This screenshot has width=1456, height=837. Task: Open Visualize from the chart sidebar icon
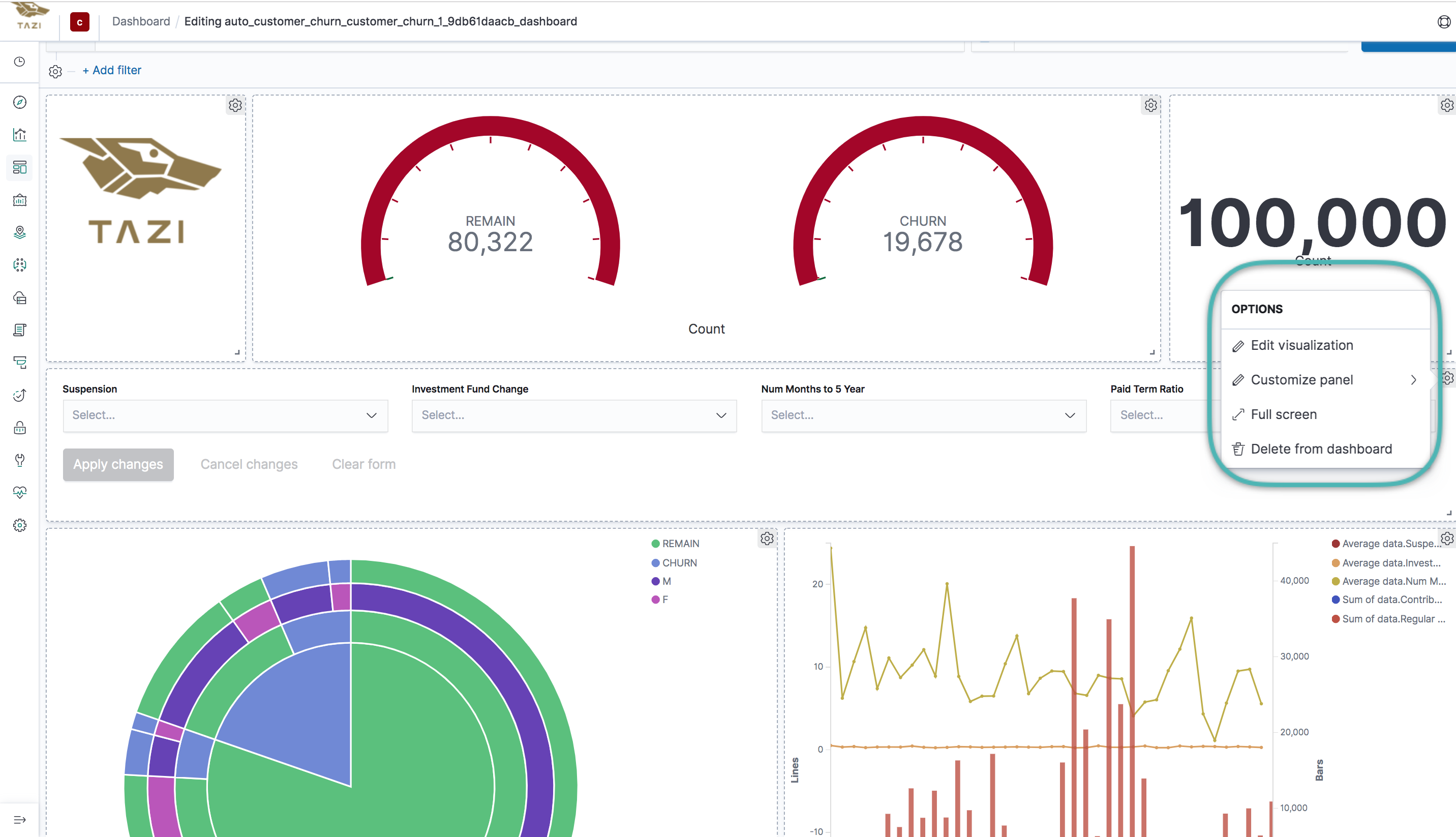(x=19, y=135)
